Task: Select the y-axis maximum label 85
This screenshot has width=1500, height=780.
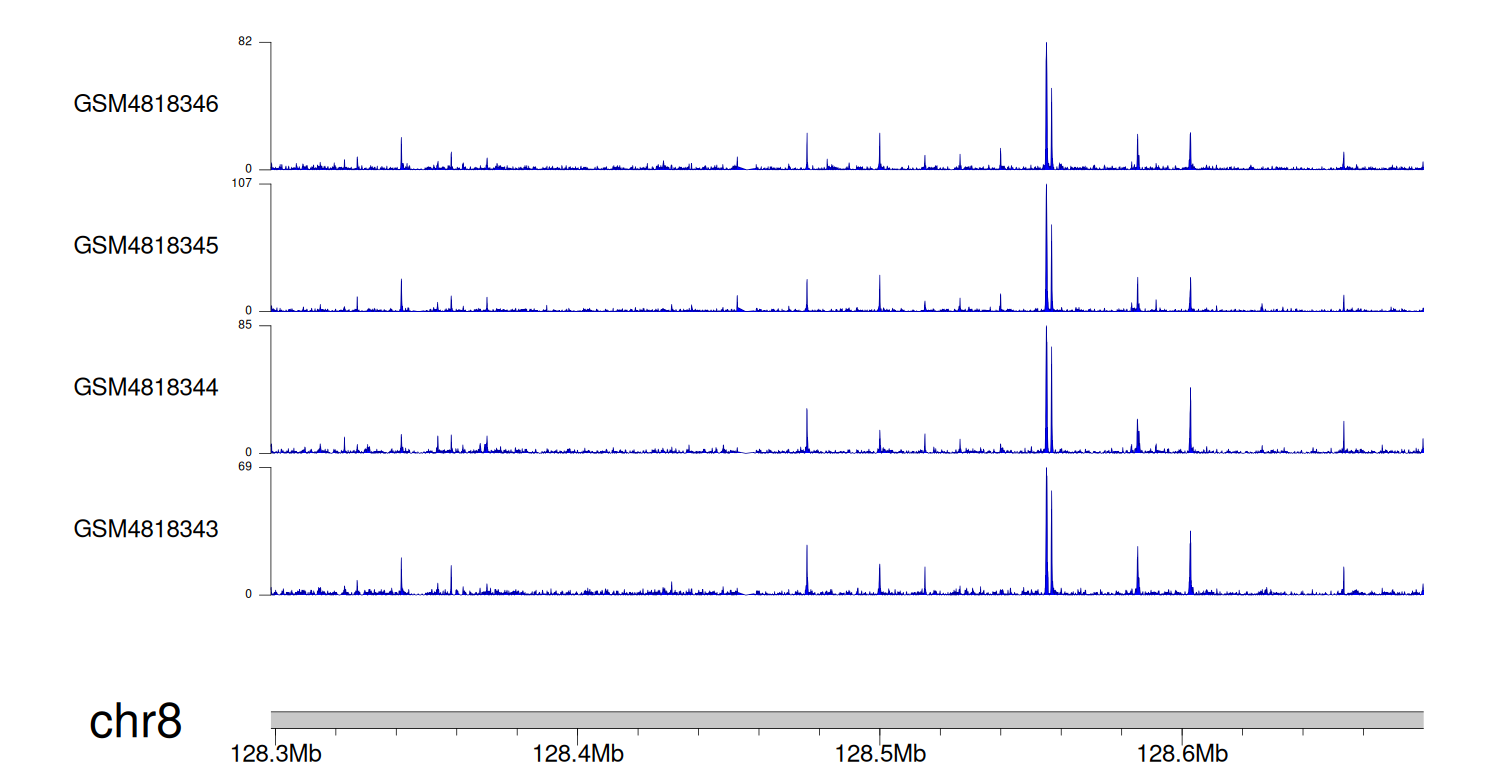Action: [x=245, y=326]
